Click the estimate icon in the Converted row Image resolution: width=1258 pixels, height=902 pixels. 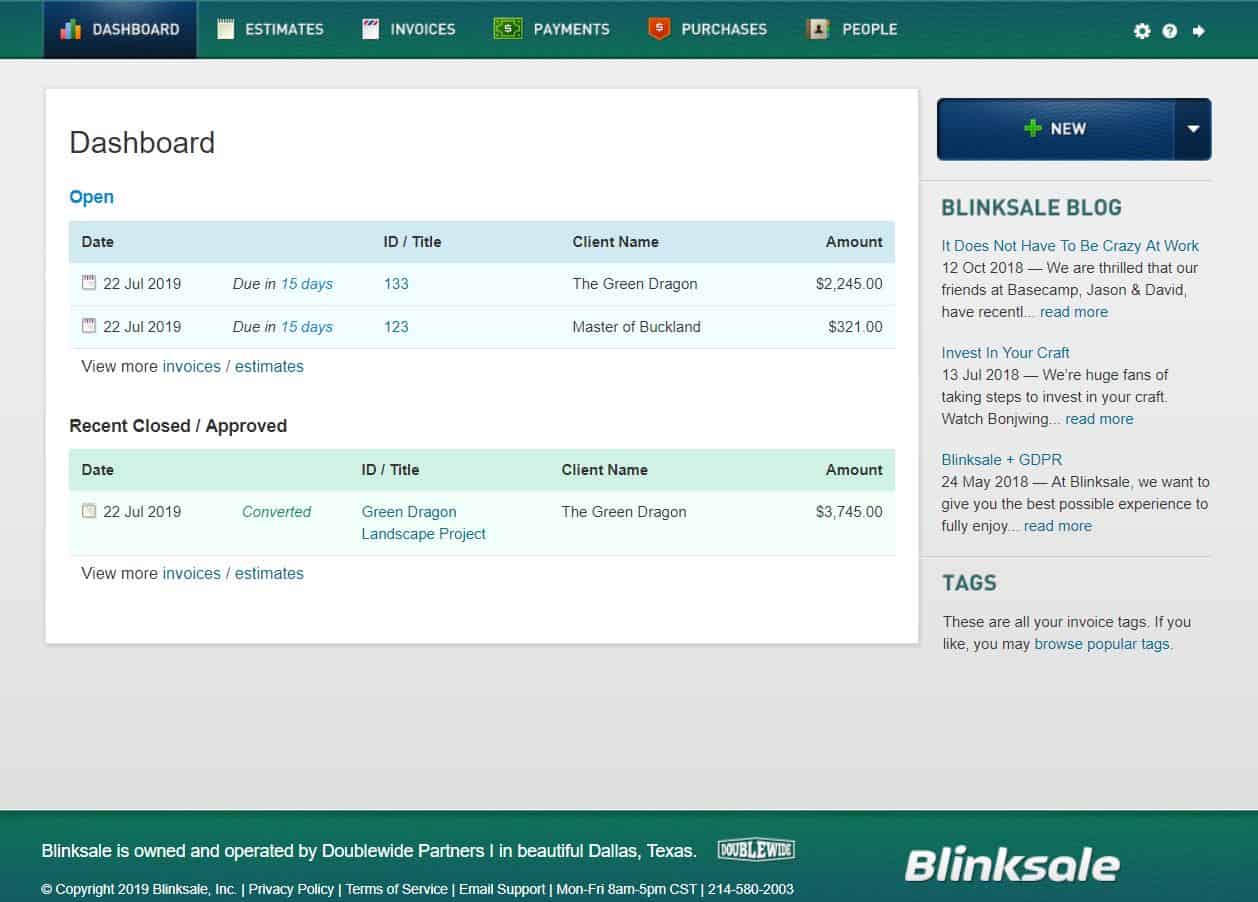pyautogui.click(x=89, y=511)
